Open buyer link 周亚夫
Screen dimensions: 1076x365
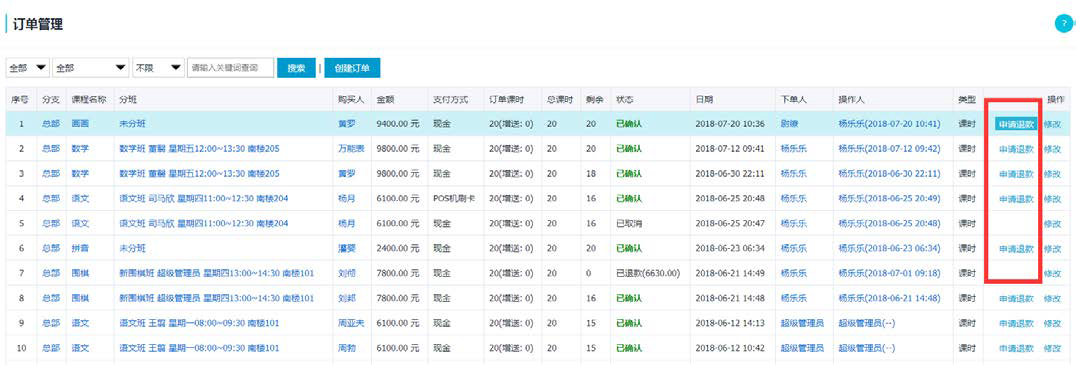350,323
